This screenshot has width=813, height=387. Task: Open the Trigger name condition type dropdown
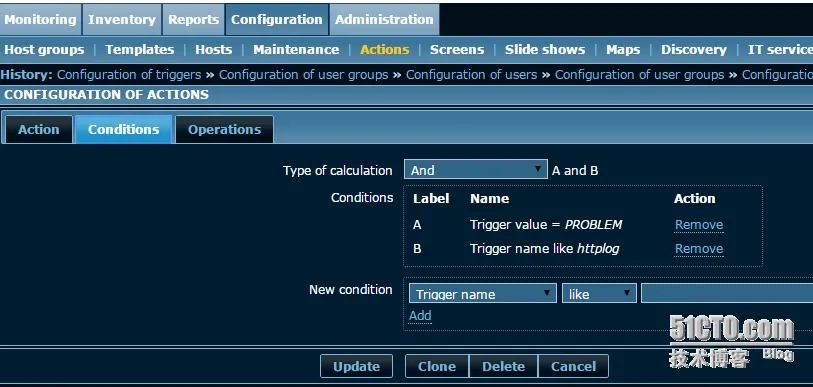[x=482, y=294]
